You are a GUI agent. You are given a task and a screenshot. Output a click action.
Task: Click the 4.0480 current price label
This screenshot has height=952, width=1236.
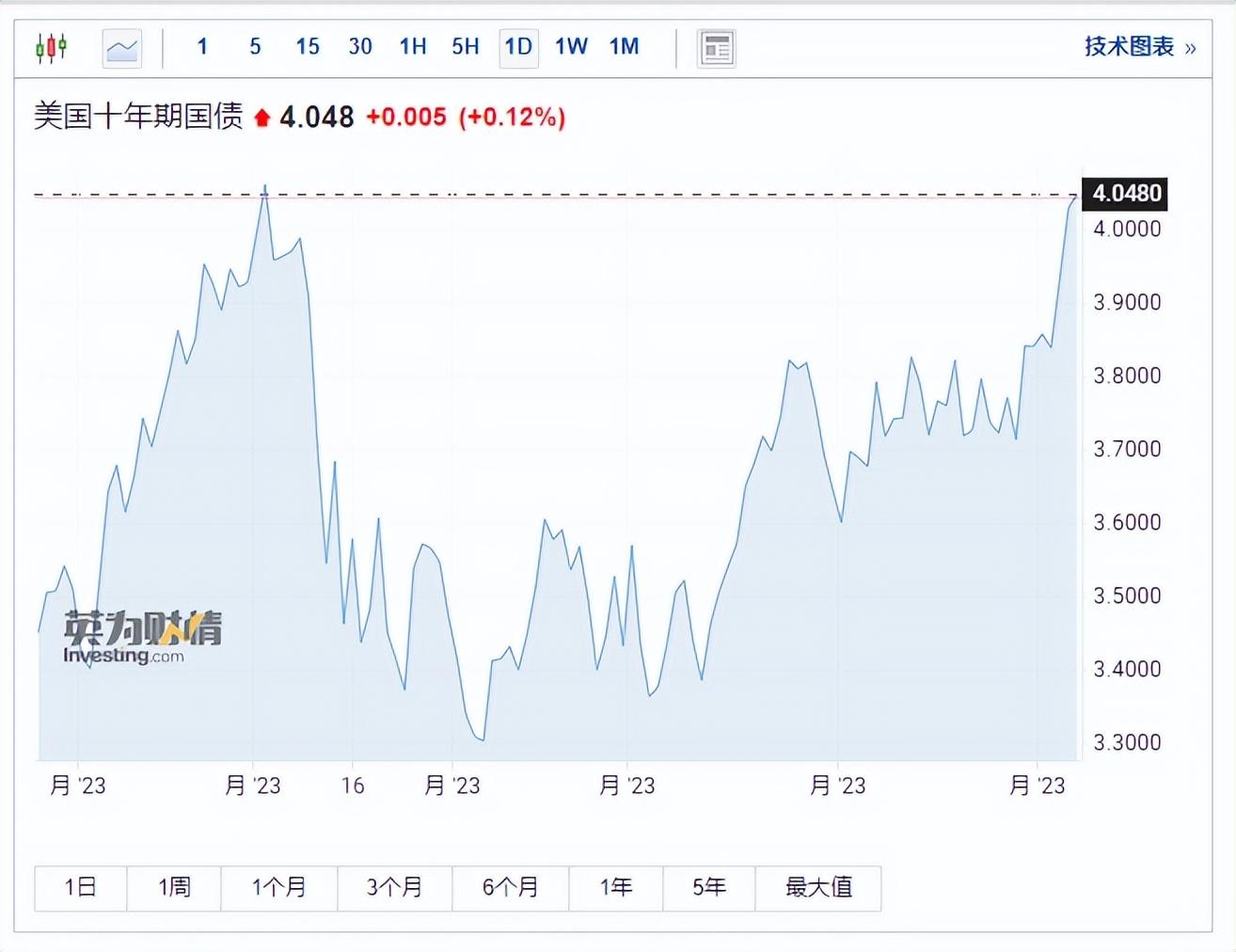[1125, 193]
